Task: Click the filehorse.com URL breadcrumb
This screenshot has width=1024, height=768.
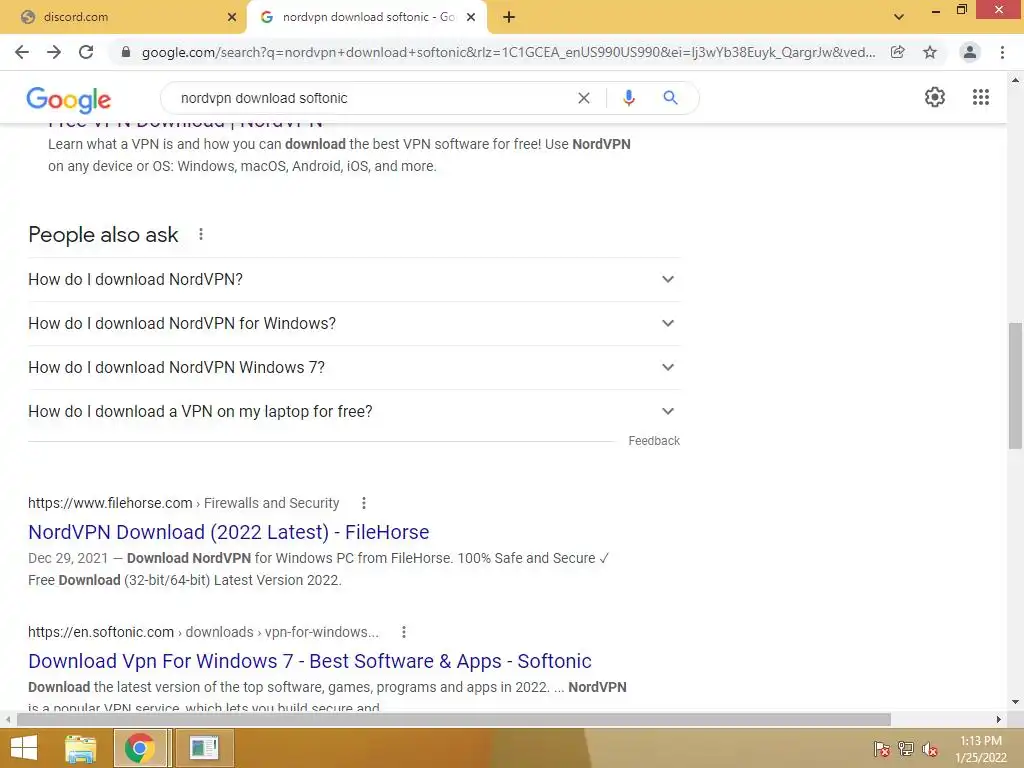Action: [184, 503]
